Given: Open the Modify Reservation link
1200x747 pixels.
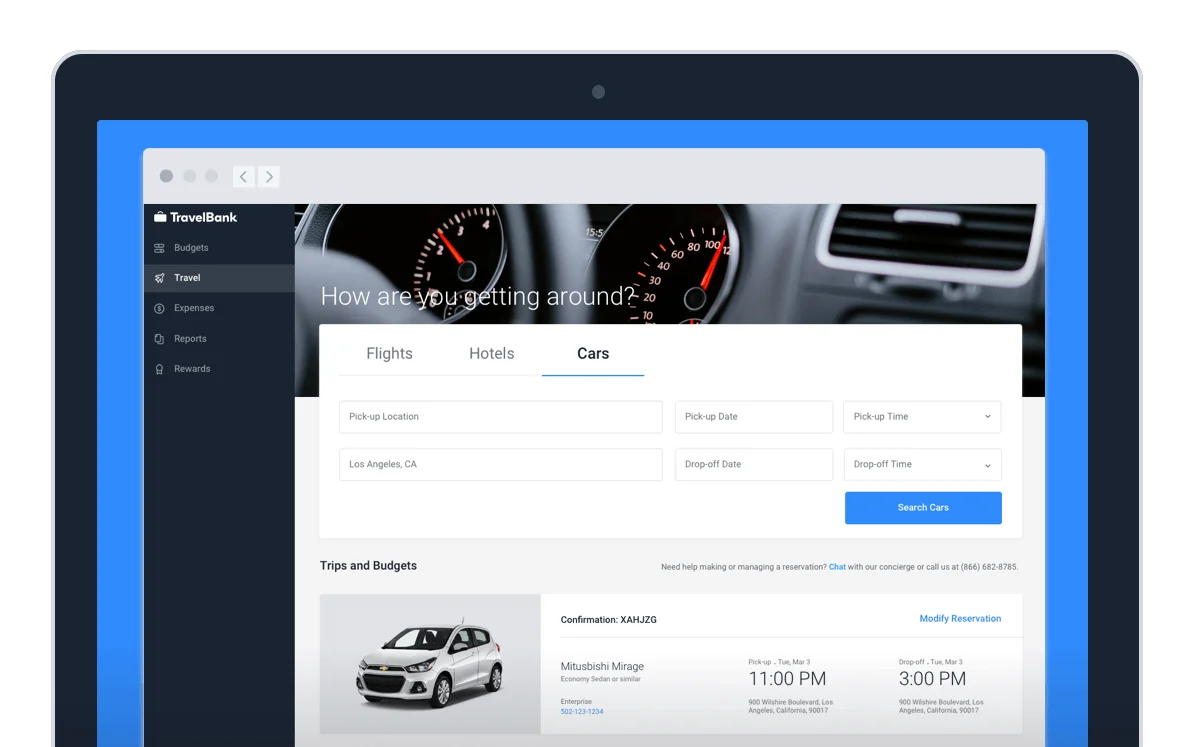Looking at the screenshot, I should point(960,619).
